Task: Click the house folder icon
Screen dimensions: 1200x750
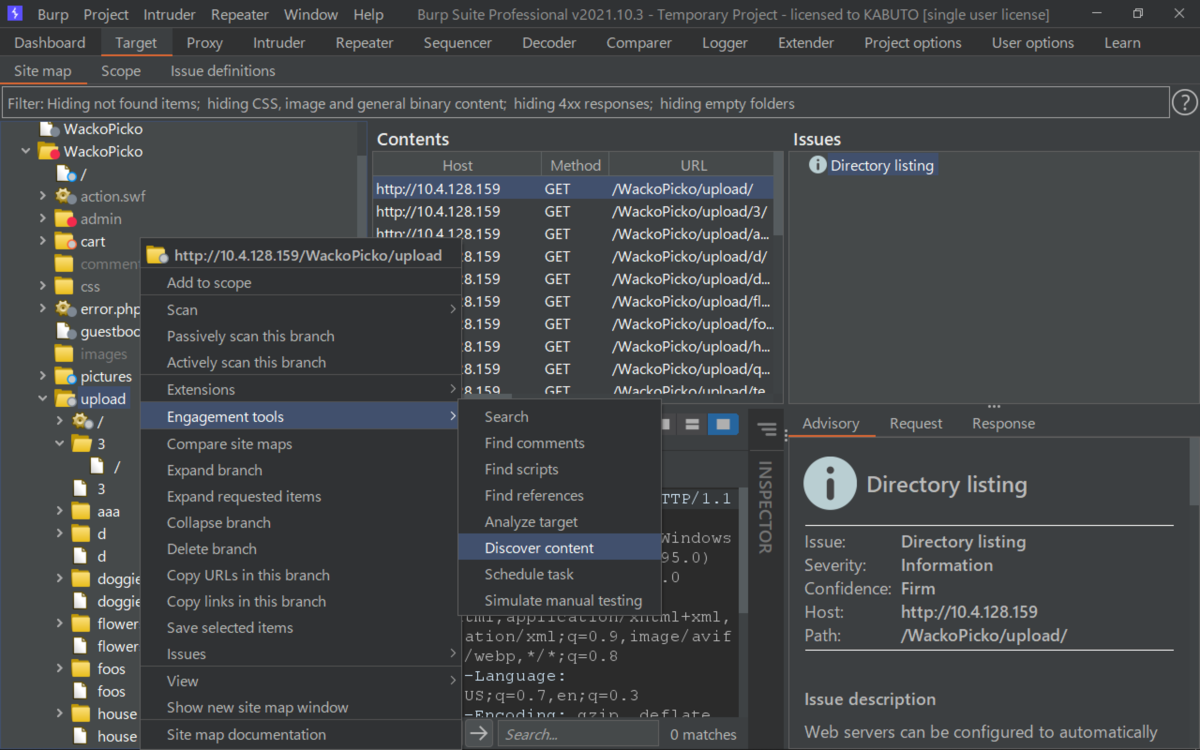Action: pyautogui.click(x=81, y=713)
